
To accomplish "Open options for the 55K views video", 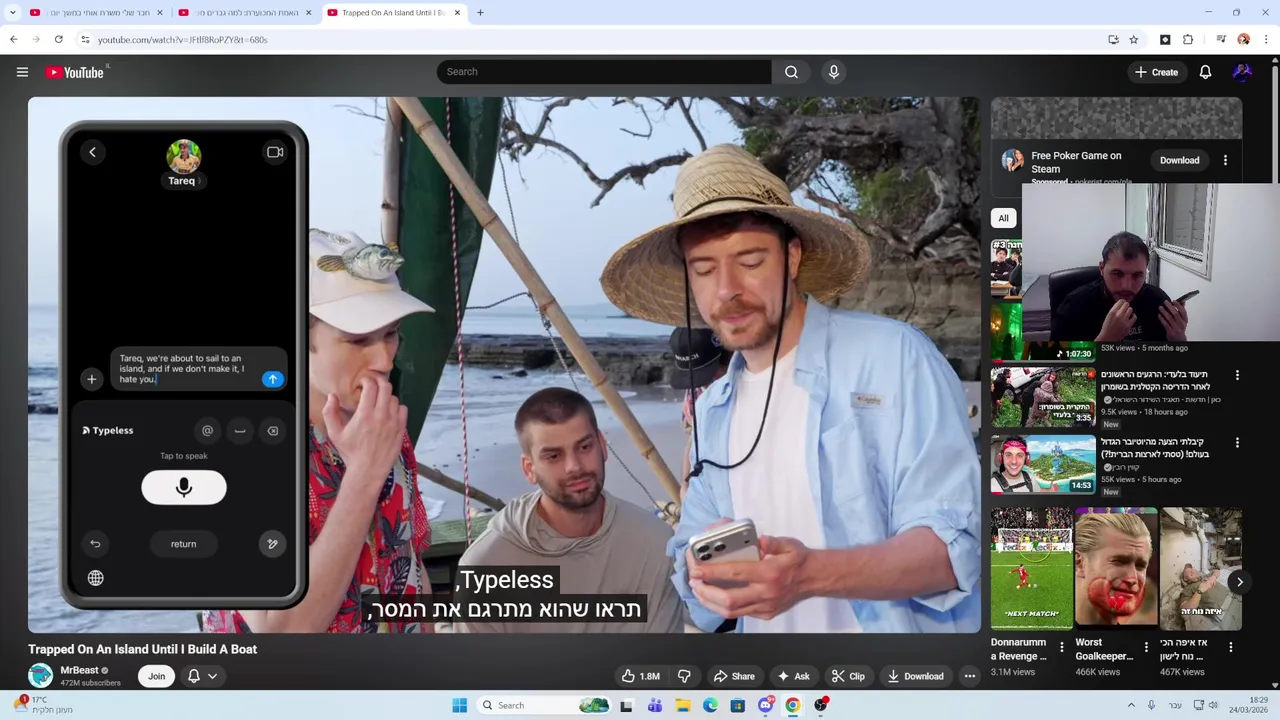I will (1237, 443).
